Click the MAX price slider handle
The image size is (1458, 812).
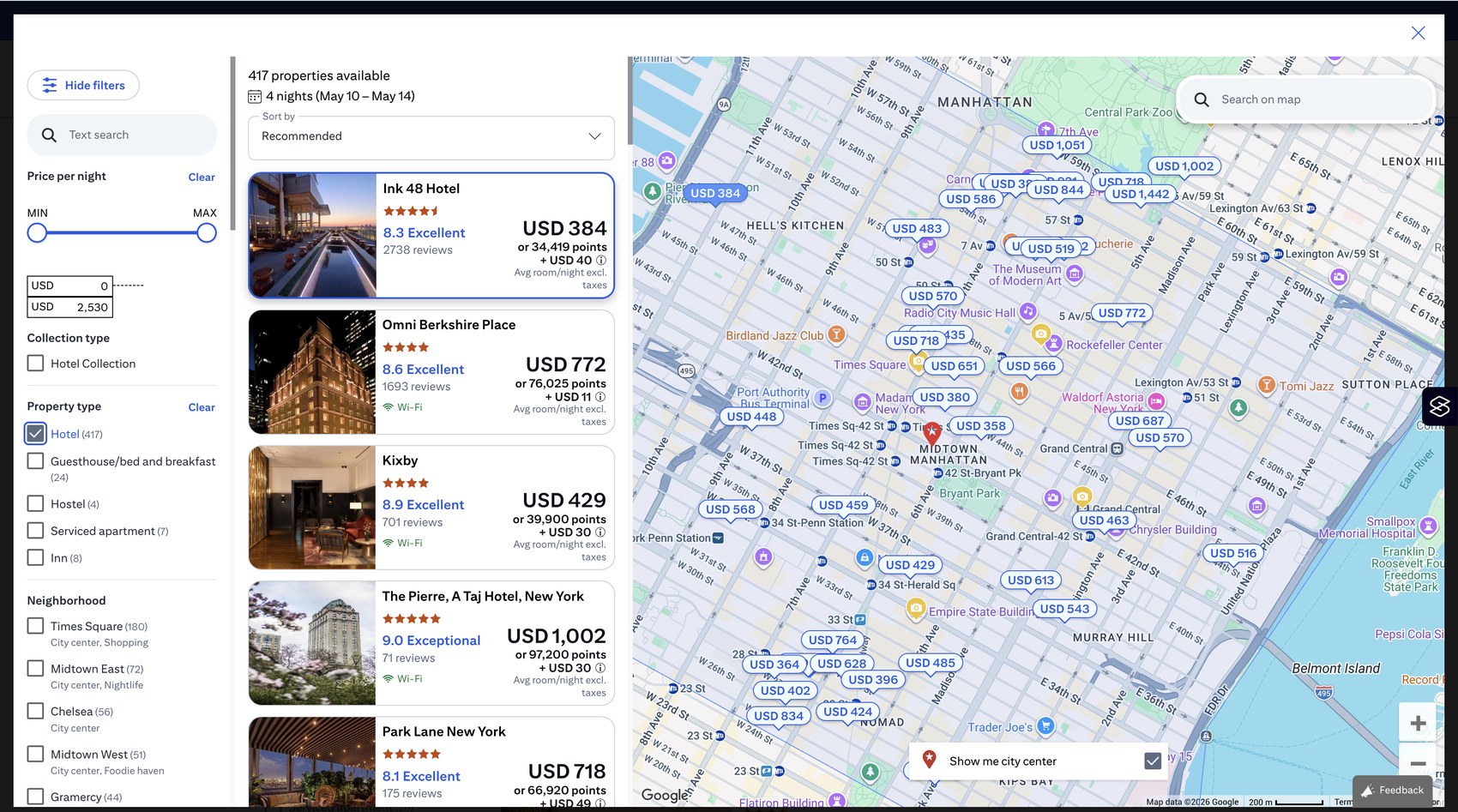[207, 232]
